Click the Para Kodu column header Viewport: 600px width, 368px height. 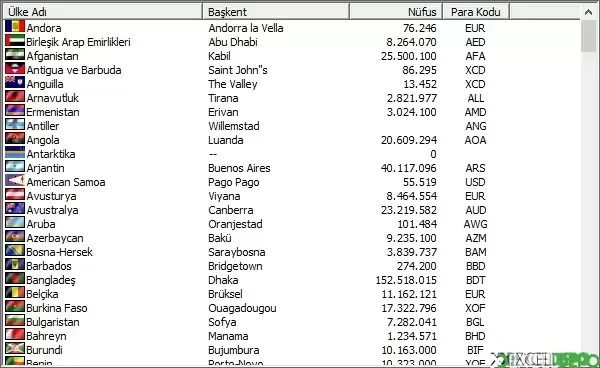tap(476, 12)
